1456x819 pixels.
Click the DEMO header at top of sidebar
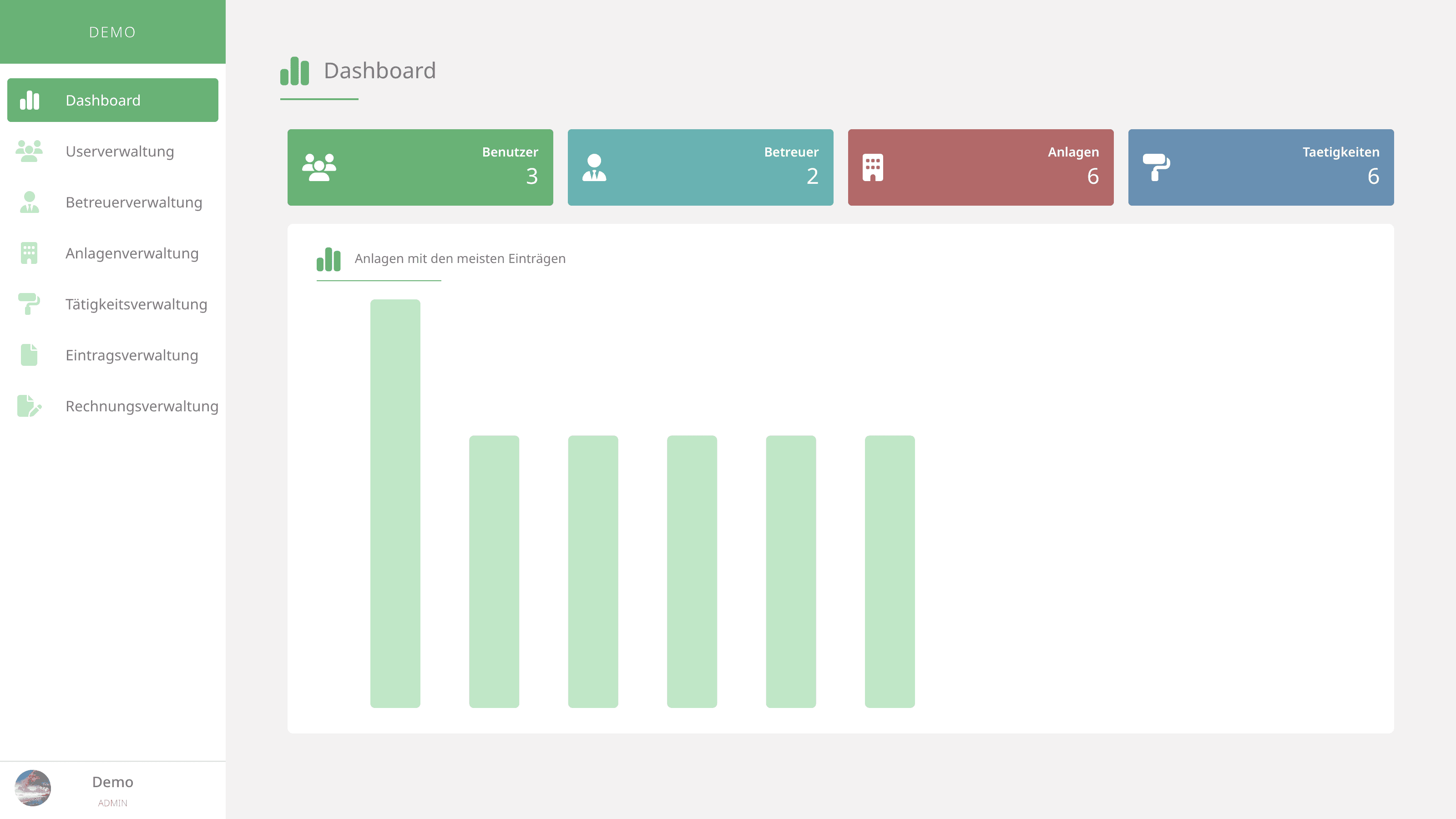point(112,32)
